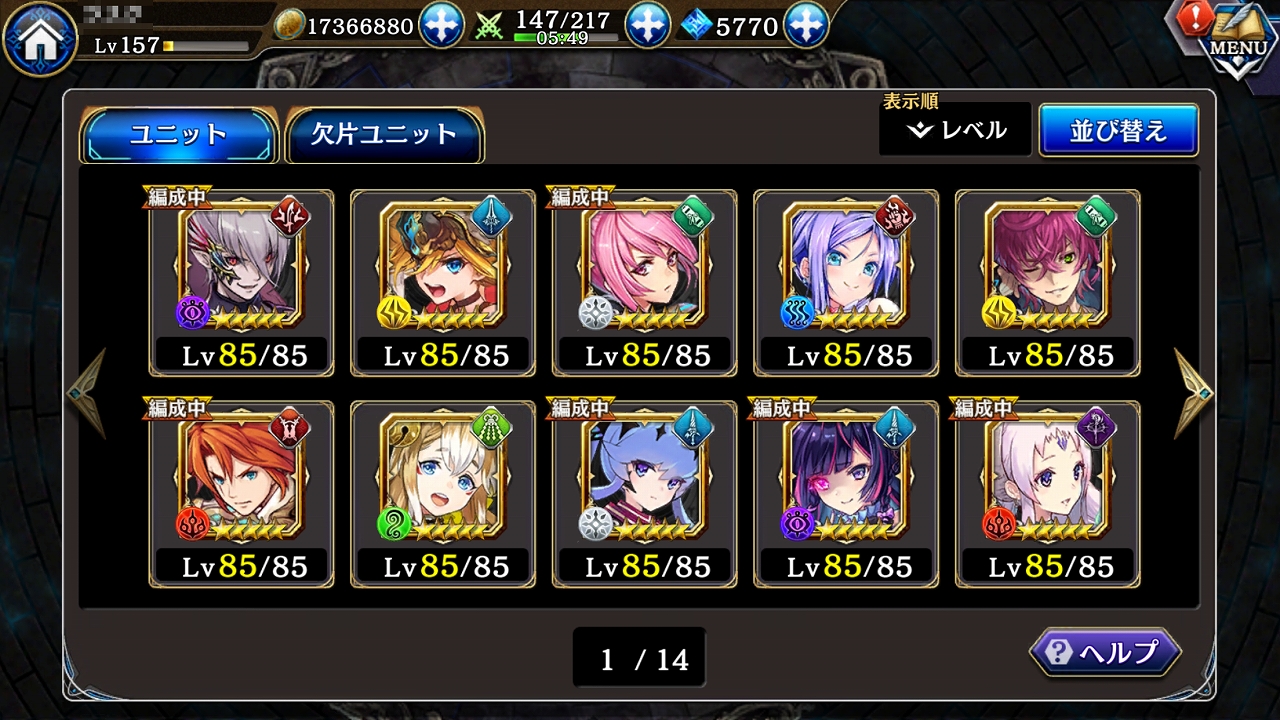Go to the Home screen icon
This screenshot has width=1280, height=720.
click(39, 39)
